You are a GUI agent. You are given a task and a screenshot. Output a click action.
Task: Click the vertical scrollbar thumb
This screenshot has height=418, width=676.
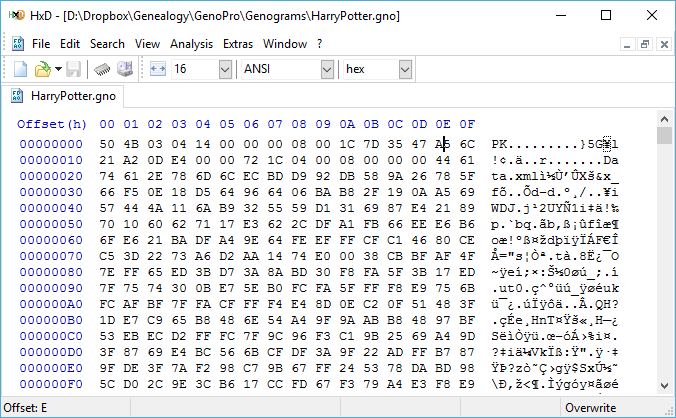[x=664, y=135]
